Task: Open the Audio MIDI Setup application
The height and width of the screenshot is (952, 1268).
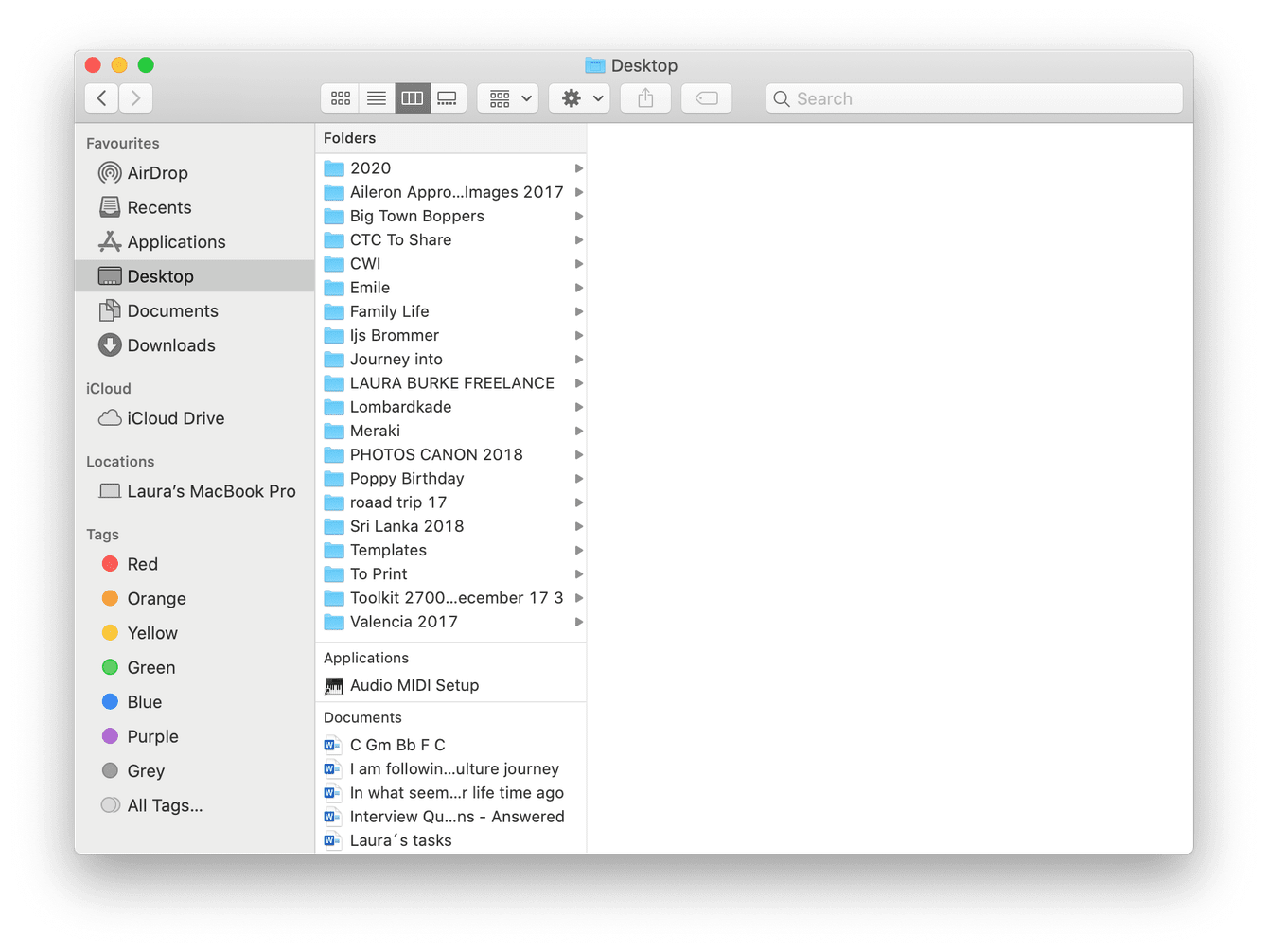Action: click(414, 685)
